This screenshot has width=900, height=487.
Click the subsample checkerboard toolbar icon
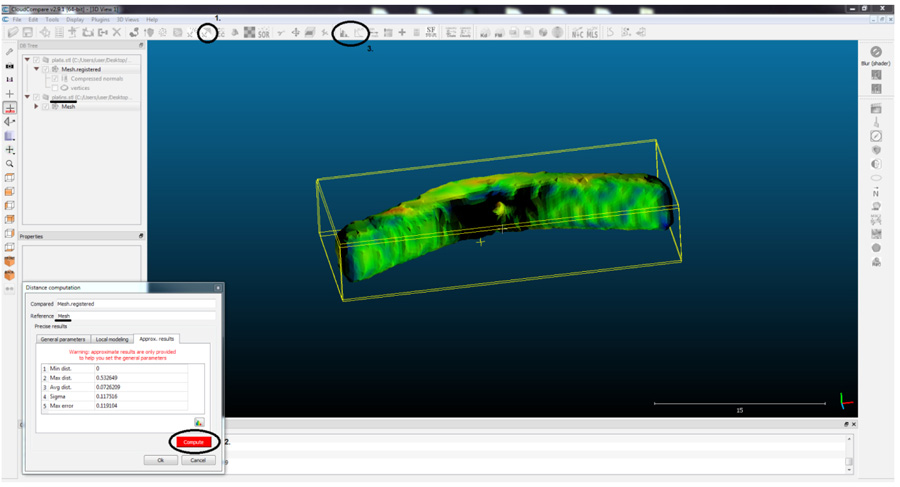pos(249,33)
